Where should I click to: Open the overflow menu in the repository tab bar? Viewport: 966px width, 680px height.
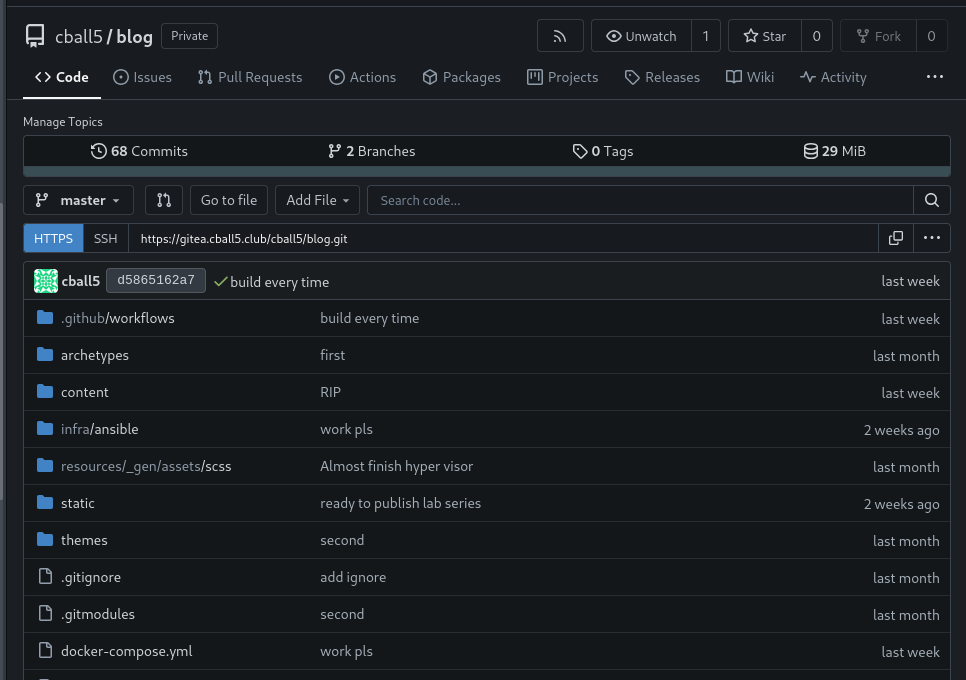(935, 77)
